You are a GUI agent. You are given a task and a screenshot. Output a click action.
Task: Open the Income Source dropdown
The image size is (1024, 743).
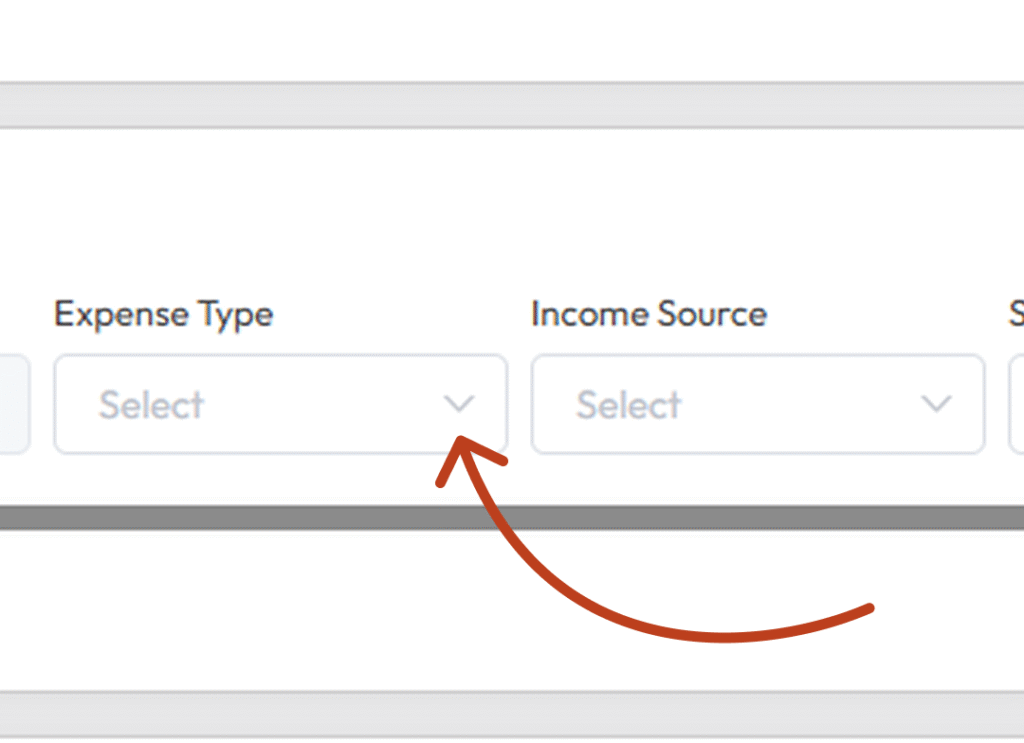[x=758, y=404]
